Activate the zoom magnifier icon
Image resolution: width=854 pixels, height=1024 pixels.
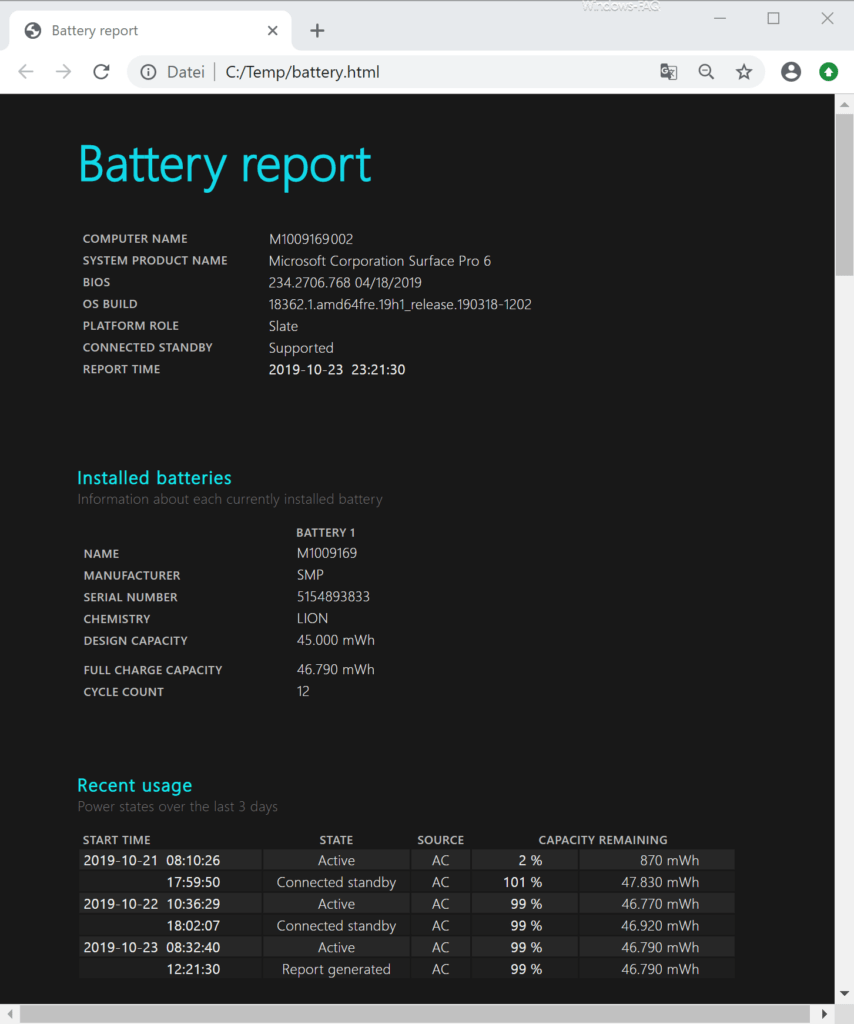coord(706,72)
